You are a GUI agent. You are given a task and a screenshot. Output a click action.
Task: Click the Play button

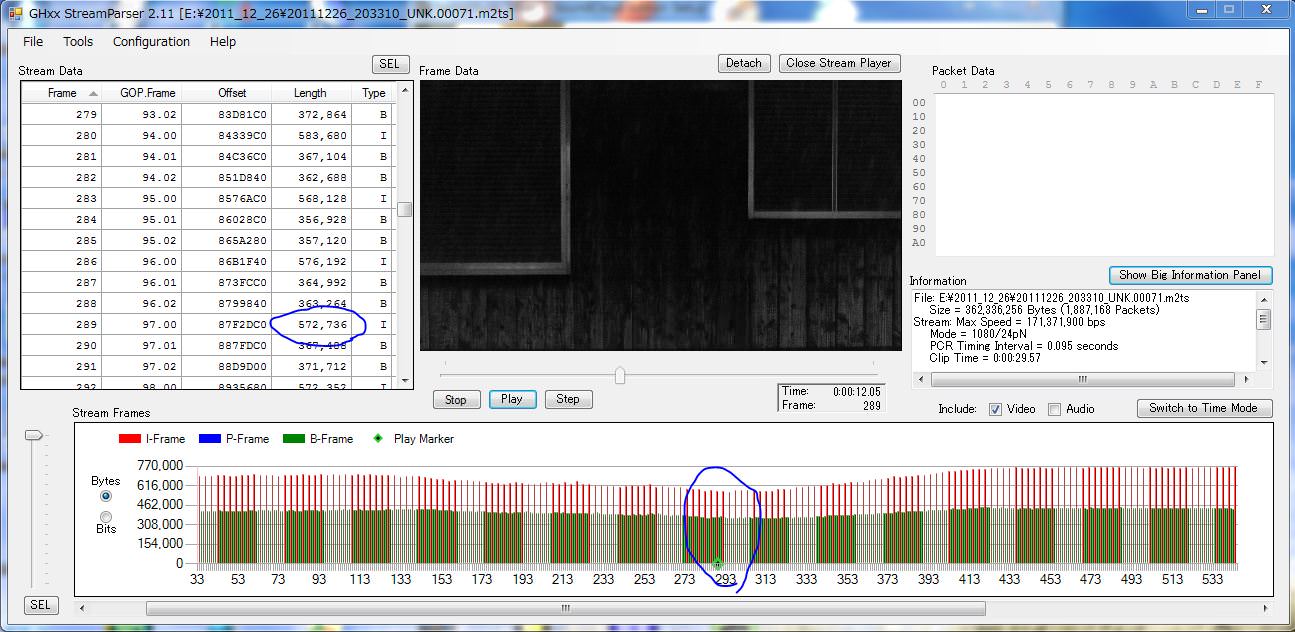point(512,399)
